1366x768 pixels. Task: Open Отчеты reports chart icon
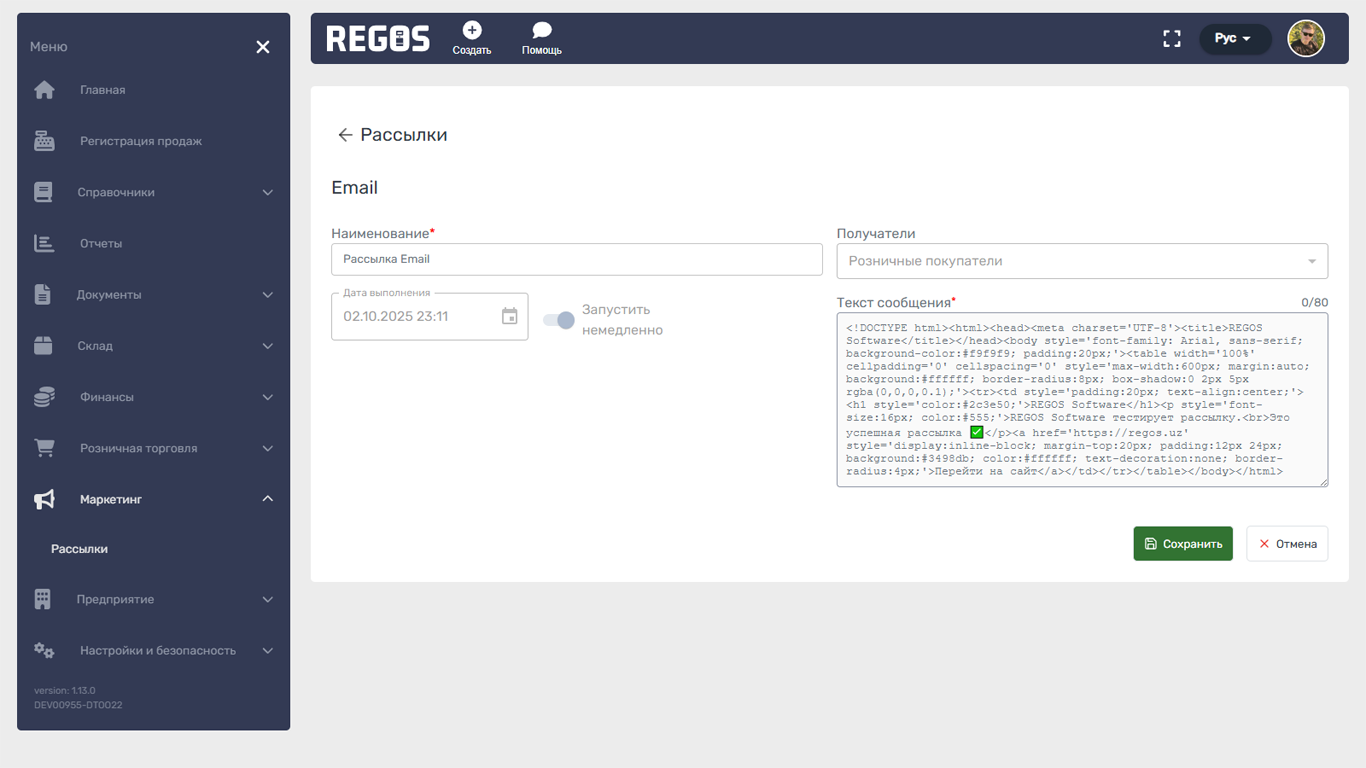45,243
